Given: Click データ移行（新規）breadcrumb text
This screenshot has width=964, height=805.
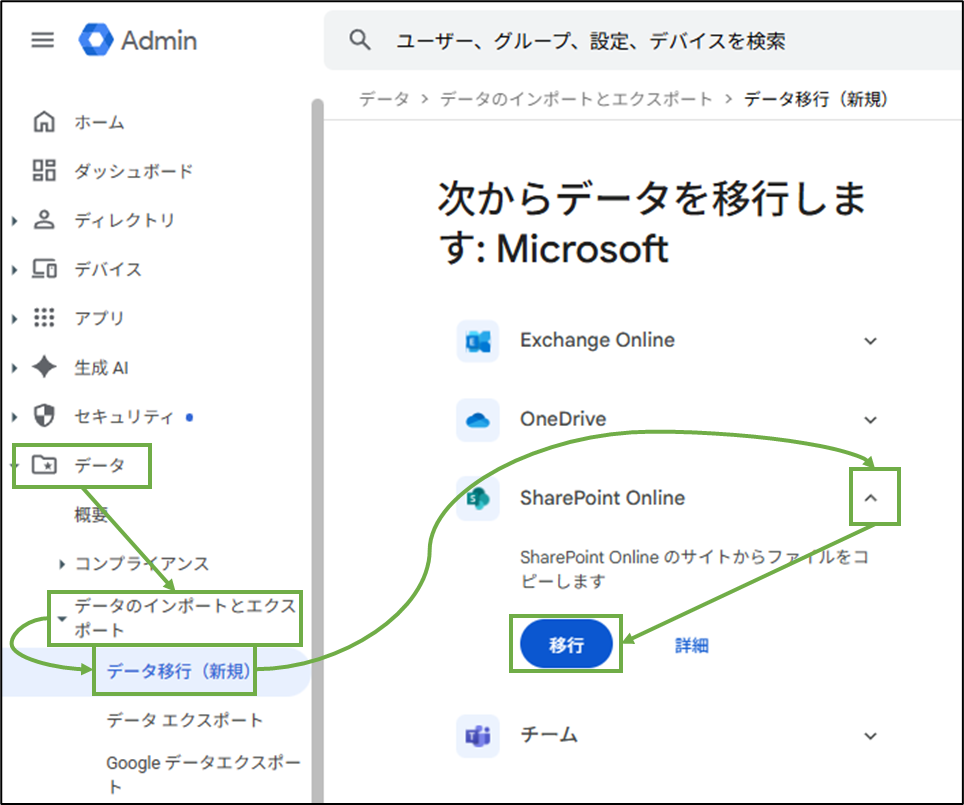Looking at the screenshot, I should [816, 99].
